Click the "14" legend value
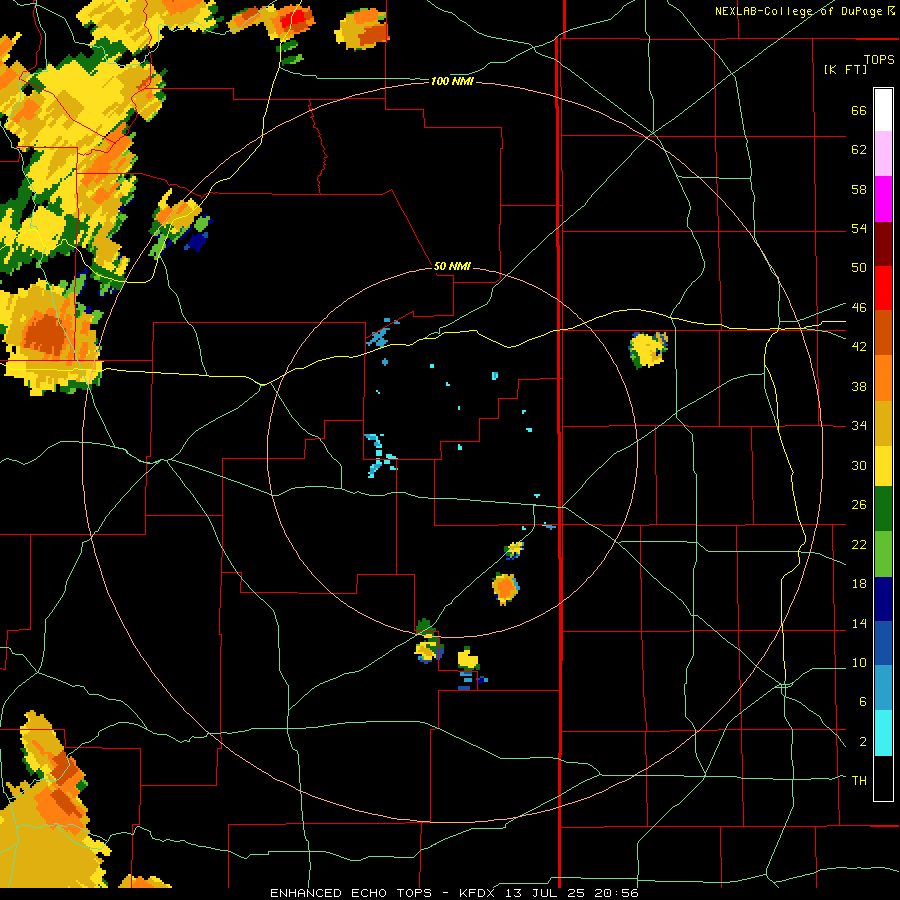This screenshot has height=900, width=900. (x=859, y=623)
